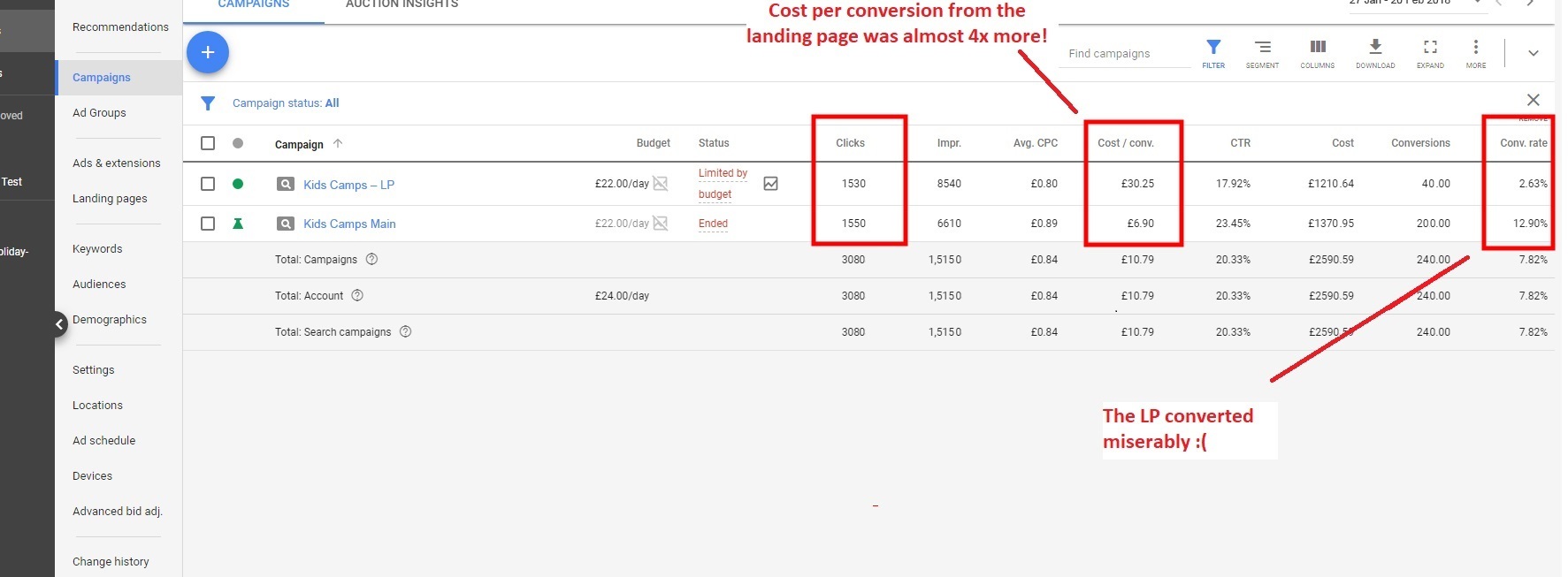Open the More options menu
This screenshot has width=1568, height=577.
click(x=1475, y=52)
